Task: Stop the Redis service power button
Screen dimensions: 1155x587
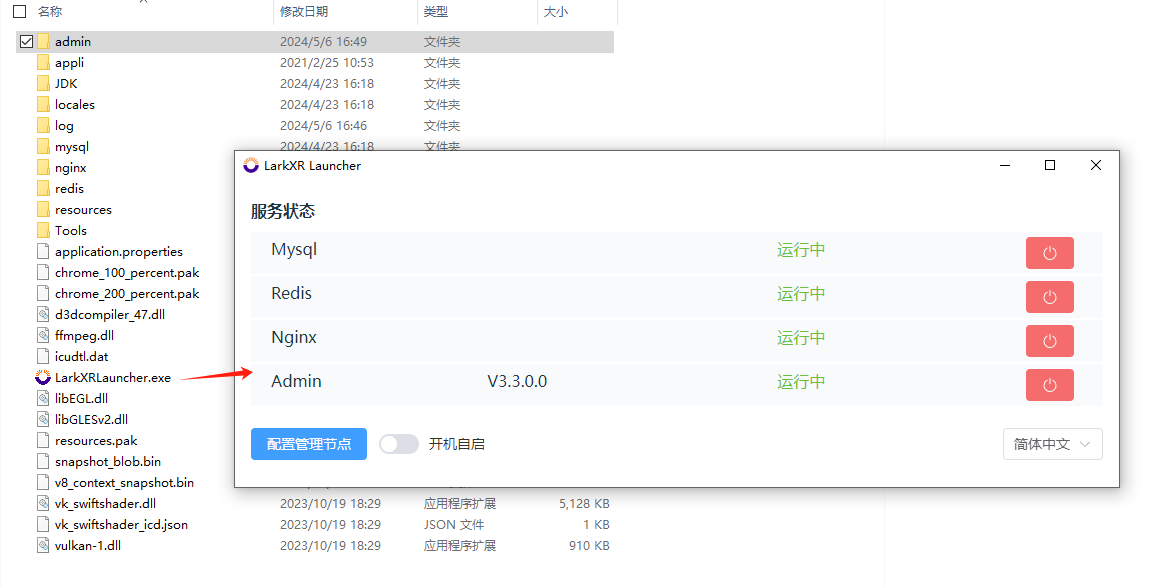Action: 1050,297
